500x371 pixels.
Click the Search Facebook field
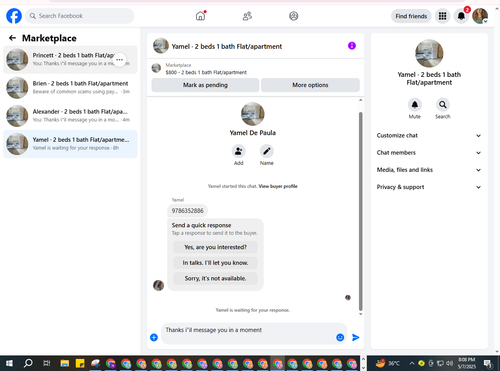80,16
